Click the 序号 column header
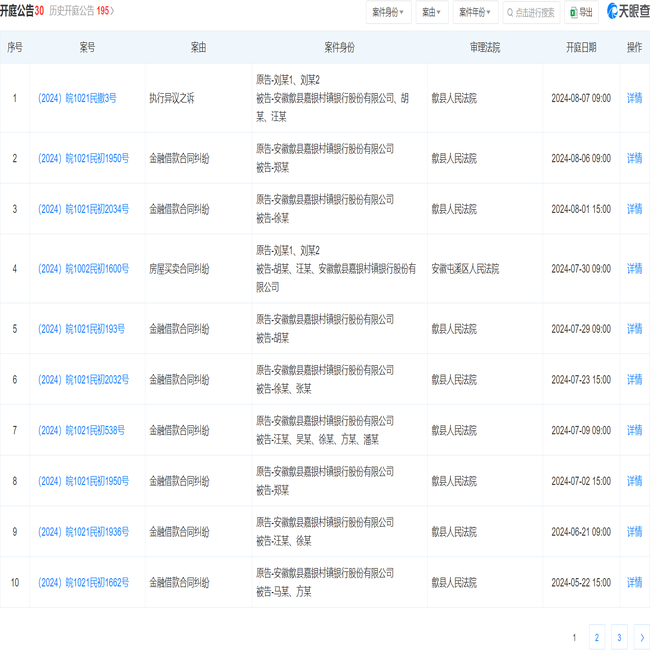This screenshot has height=650, width=650. (15, 48)
